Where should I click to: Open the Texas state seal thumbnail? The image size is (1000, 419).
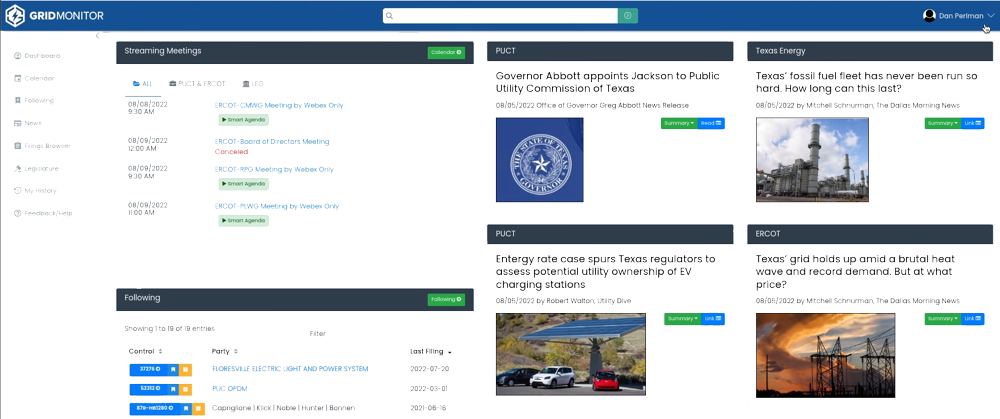pyautogui.click(x=539, y=159)
